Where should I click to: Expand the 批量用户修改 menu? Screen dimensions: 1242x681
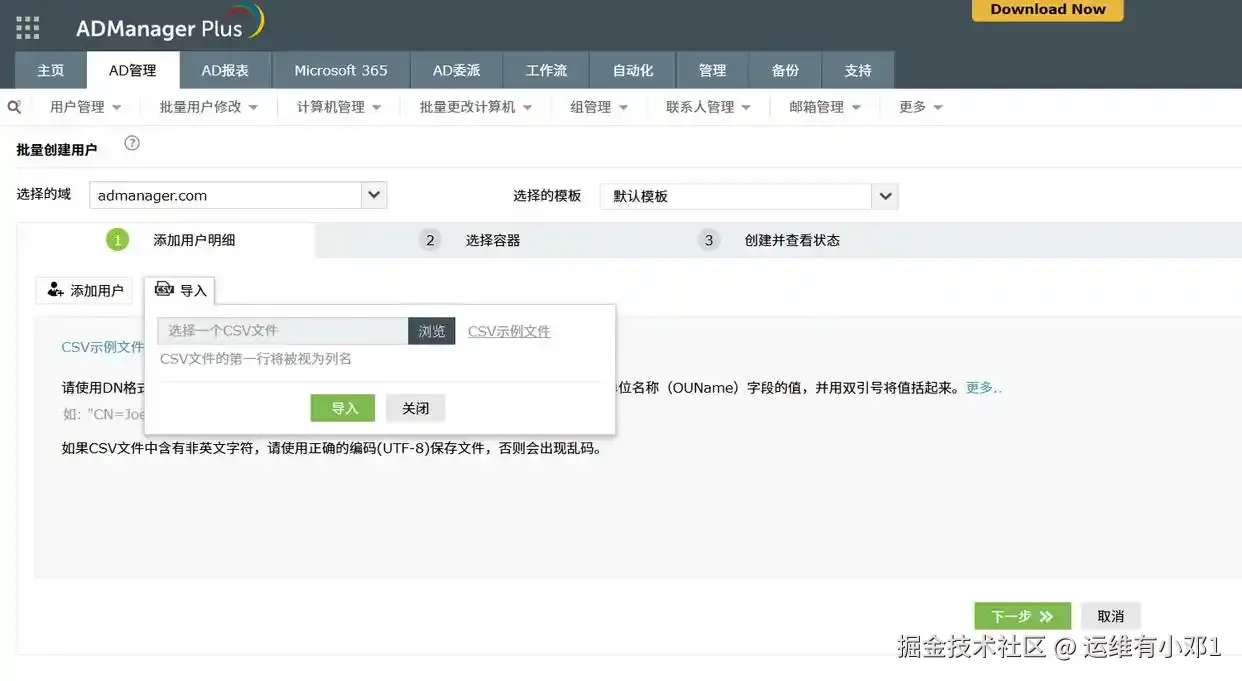209,107
